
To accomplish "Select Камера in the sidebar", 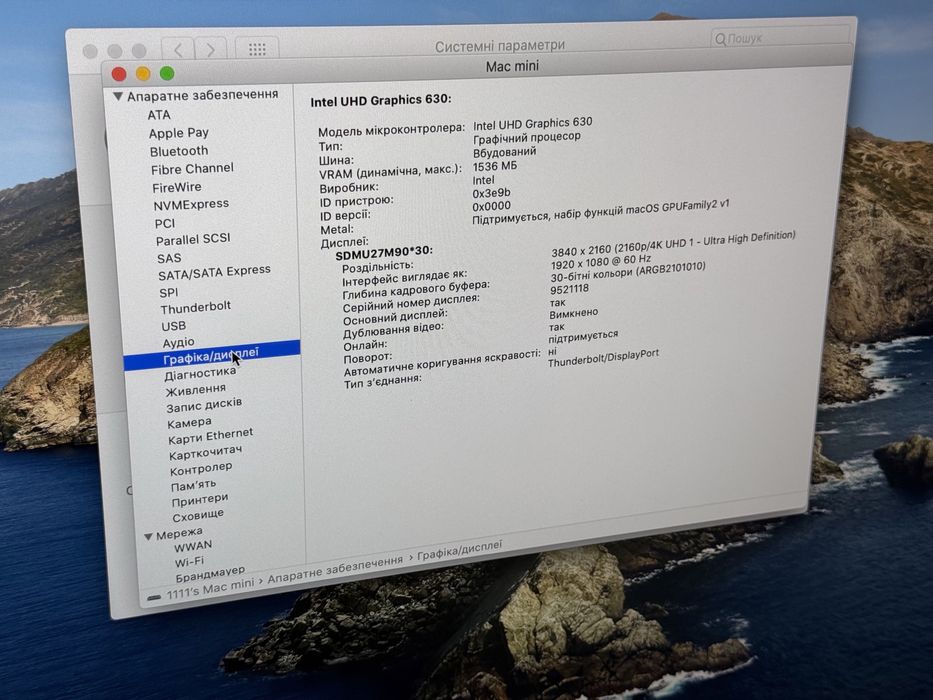I will point(189,423).
